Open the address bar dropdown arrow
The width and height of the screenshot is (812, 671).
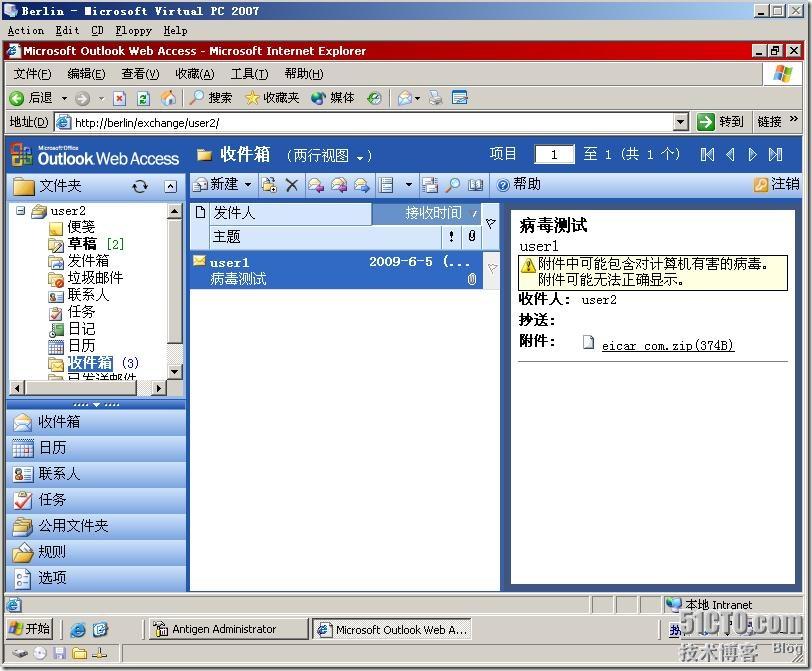tap(680, 122)
